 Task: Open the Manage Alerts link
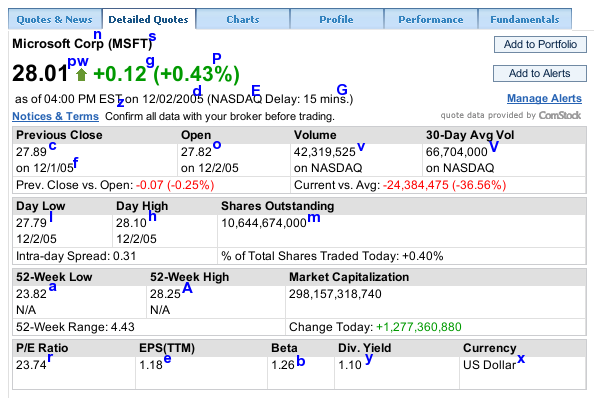[x=544, y=98]
